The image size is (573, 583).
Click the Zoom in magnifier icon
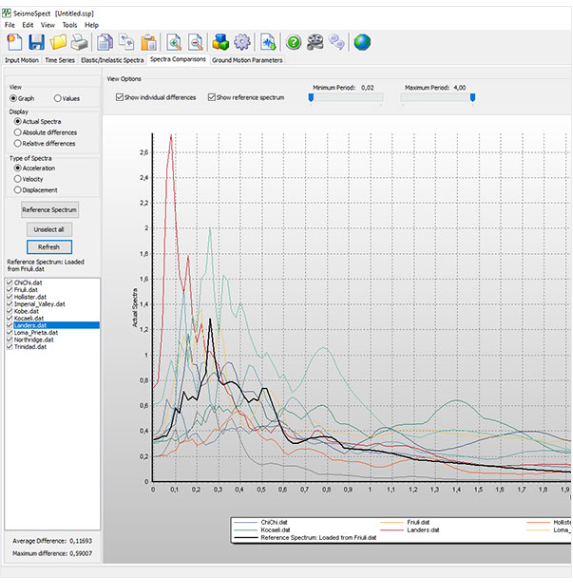coord(174,42)
